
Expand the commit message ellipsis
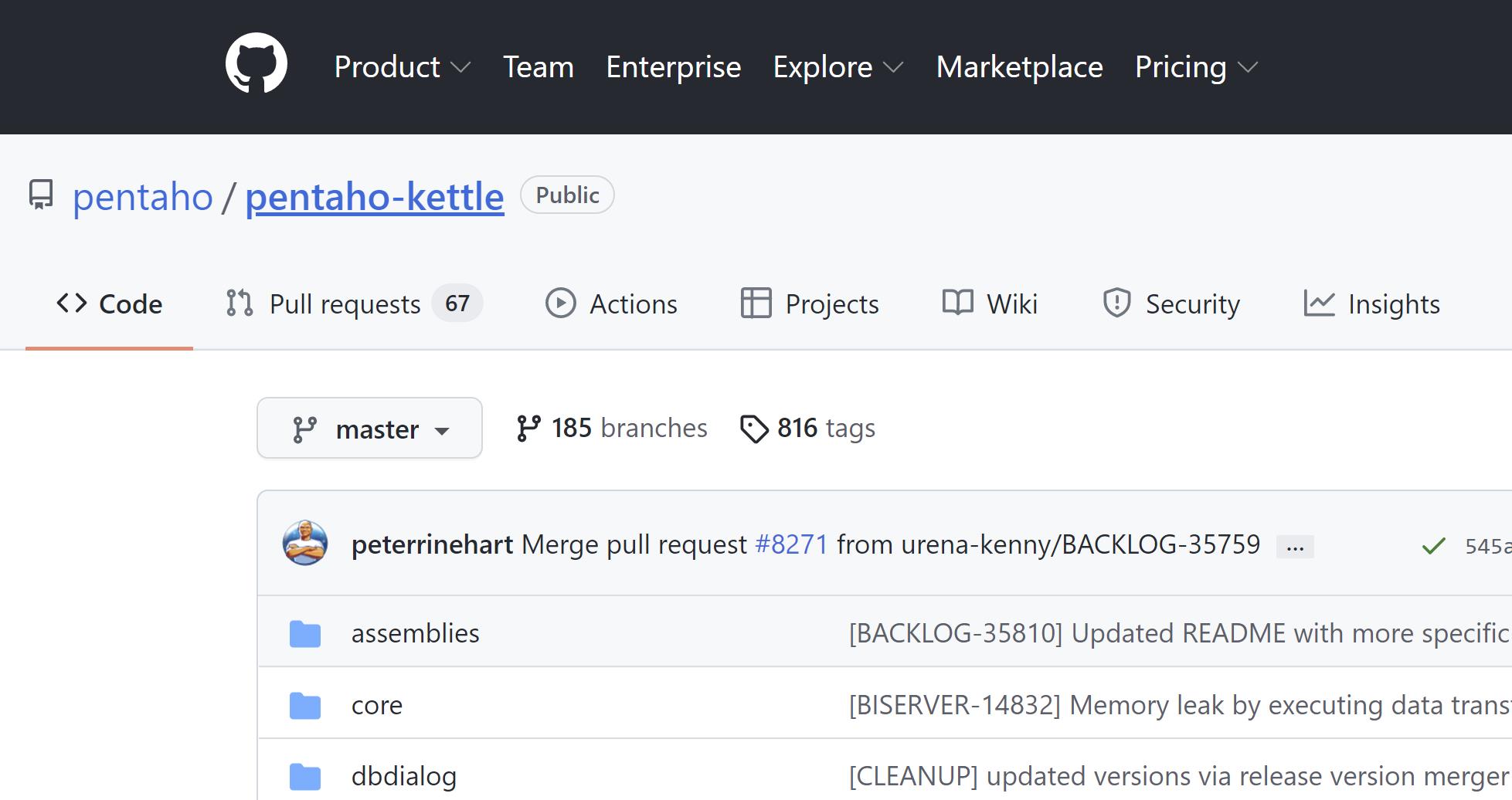pyautogui.click(x=1295, y=547)
